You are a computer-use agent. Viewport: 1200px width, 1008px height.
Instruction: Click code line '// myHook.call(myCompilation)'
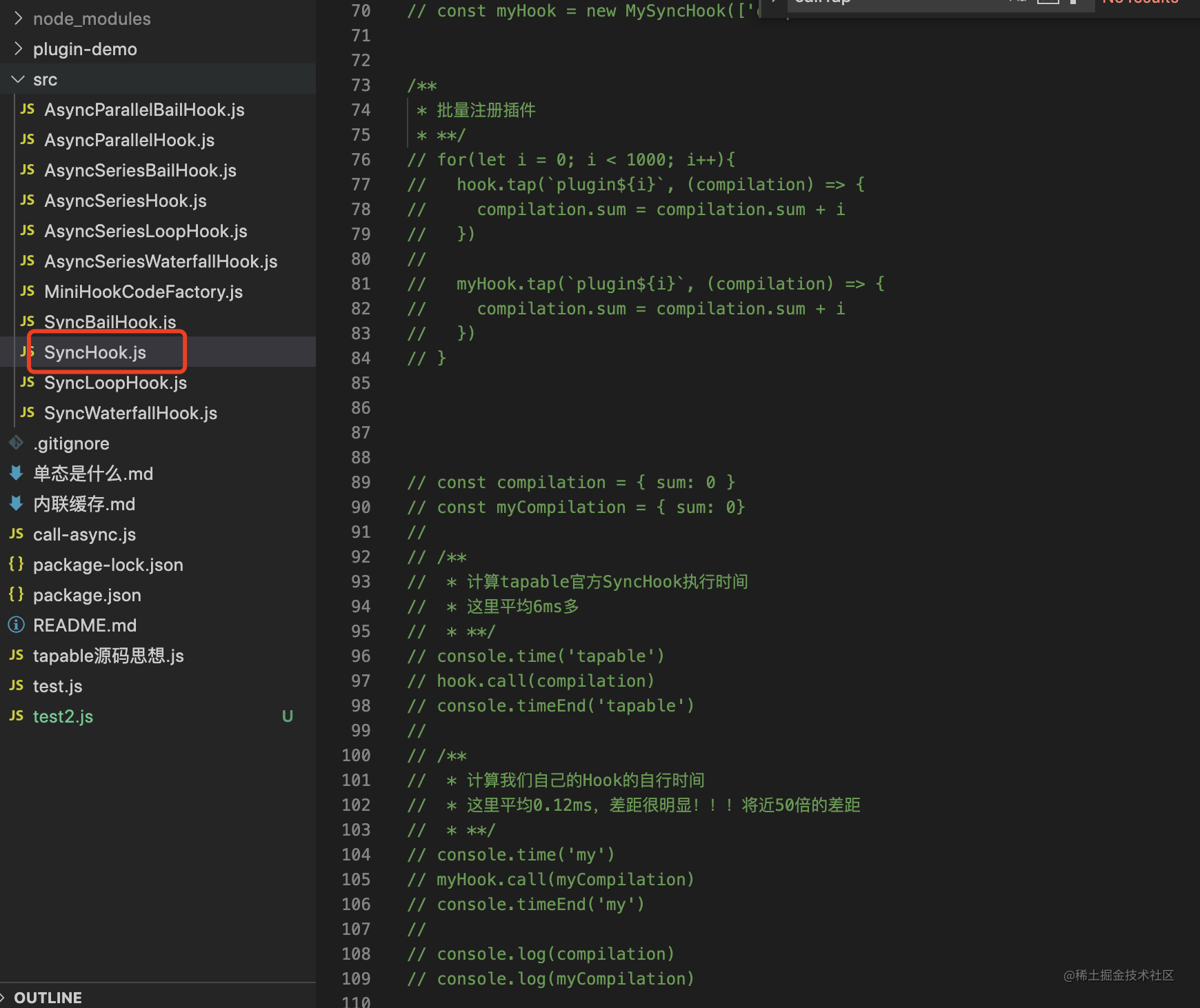pyautogui.click(x=550, y=879)
